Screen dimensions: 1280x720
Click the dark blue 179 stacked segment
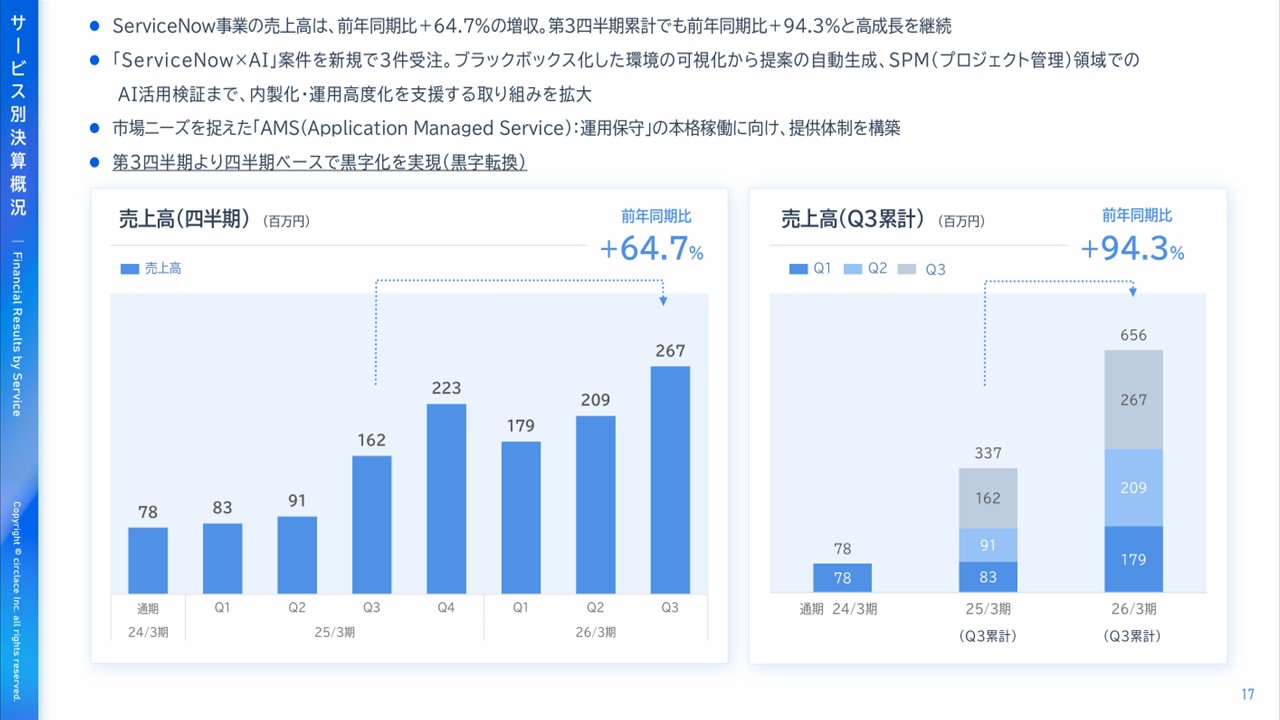[x=1133, y=559]
